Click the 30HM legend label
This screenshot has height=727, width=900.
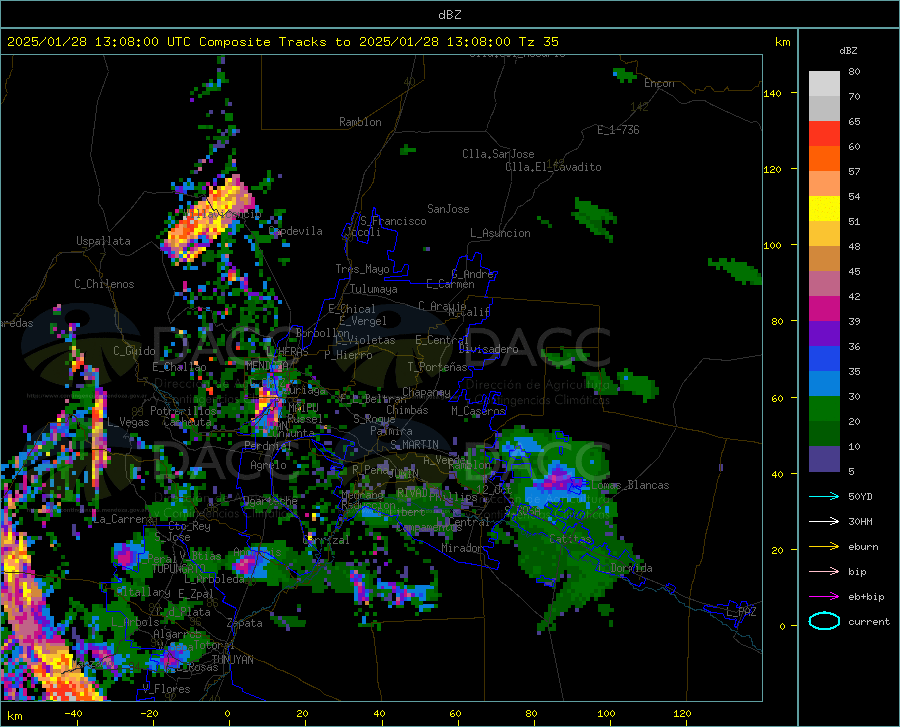(860, 521)
